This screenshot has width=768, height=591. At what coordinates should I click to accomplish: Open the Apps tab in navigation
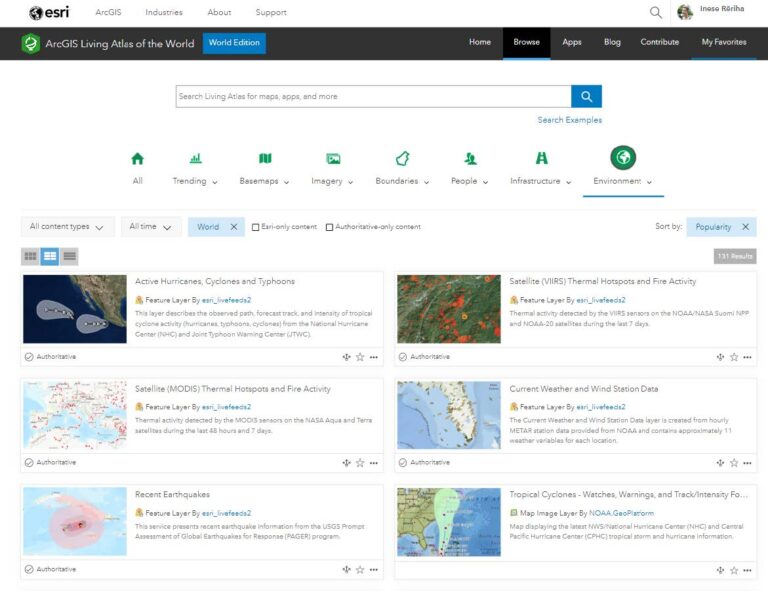pos(572,42)
